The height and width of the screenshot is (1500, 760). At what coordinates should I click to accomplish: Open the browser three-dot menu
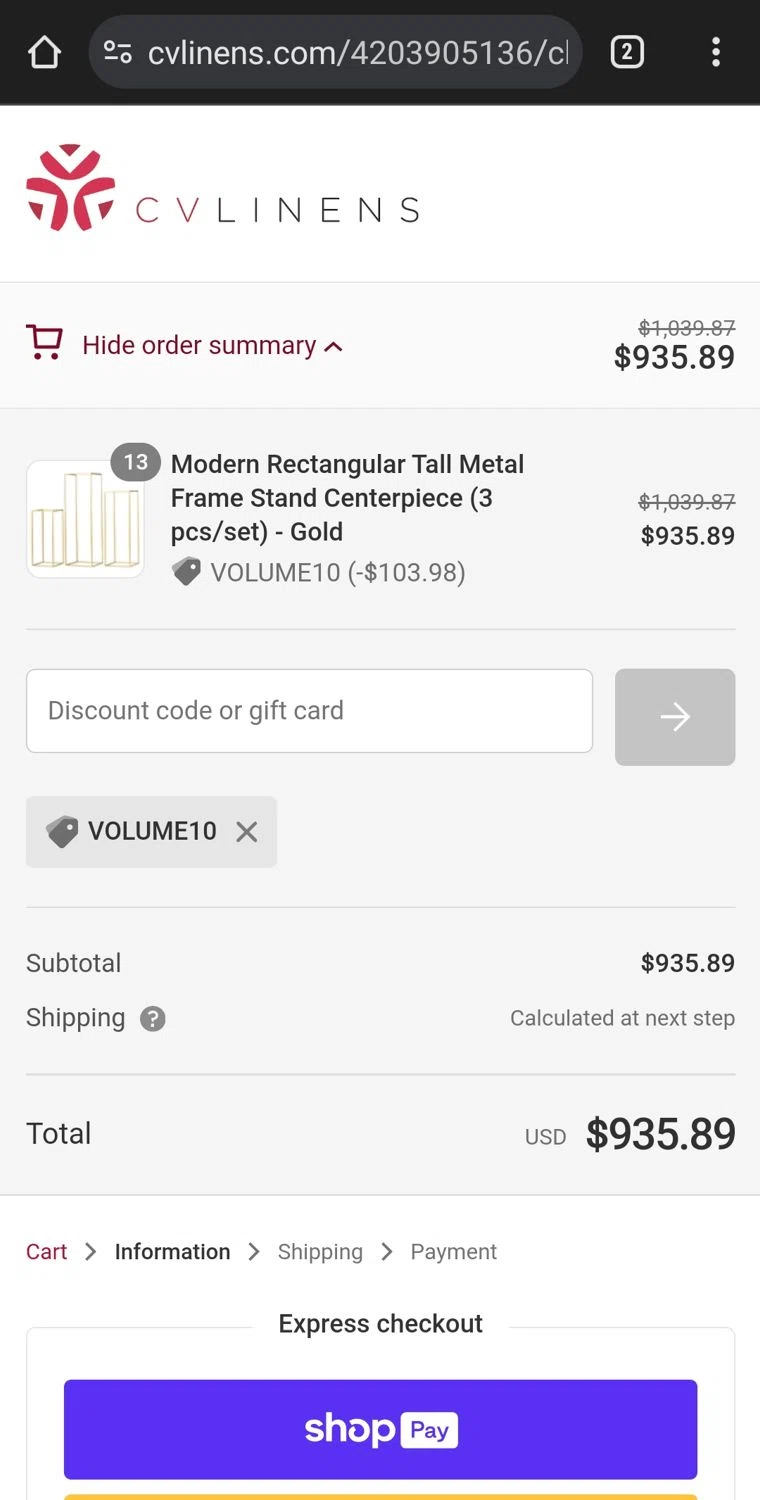coord(716,52)
